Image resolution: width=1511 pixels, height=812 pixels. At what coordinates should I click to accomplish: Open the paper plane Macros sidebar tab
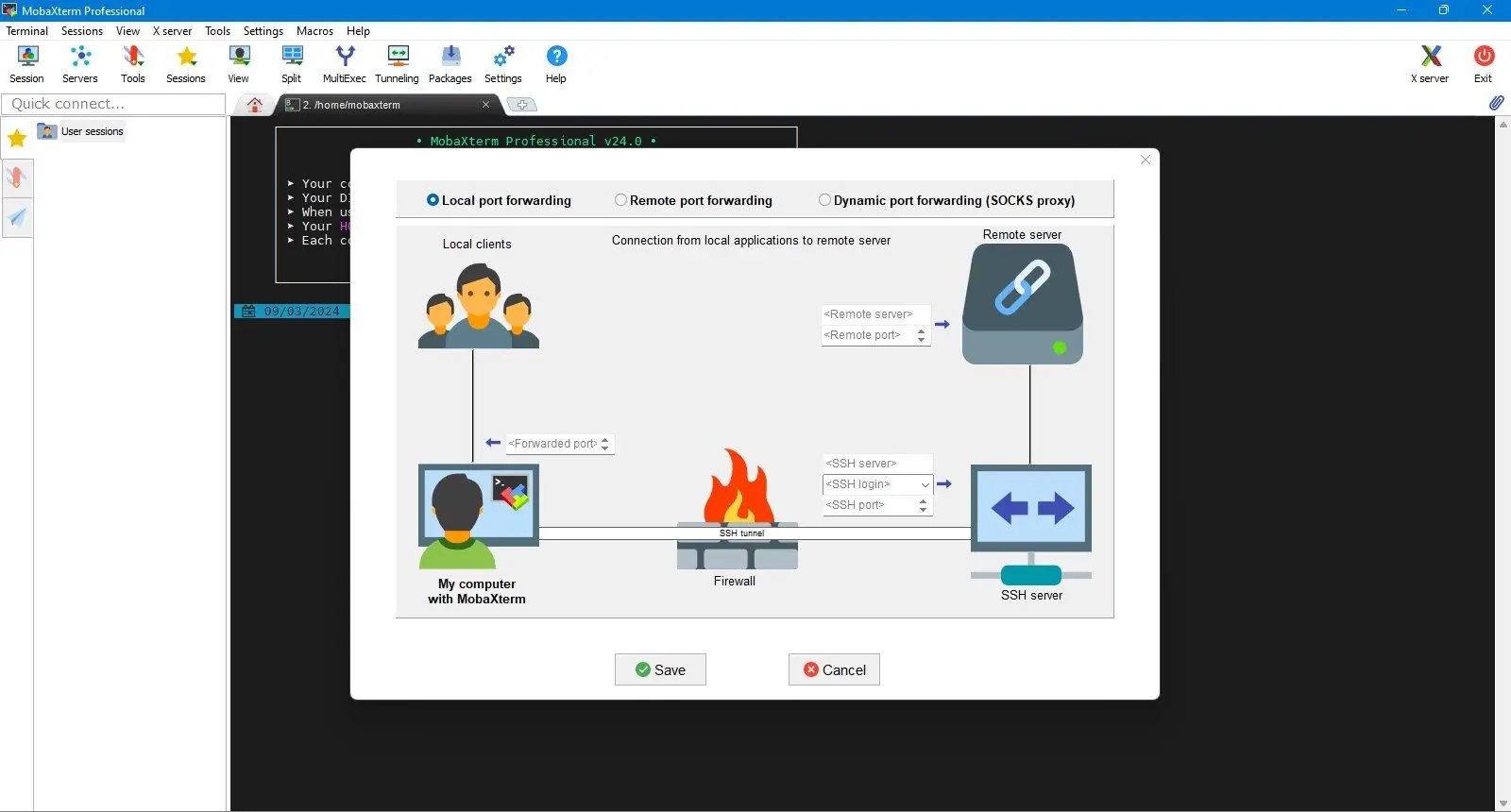[x=17, y=217]
